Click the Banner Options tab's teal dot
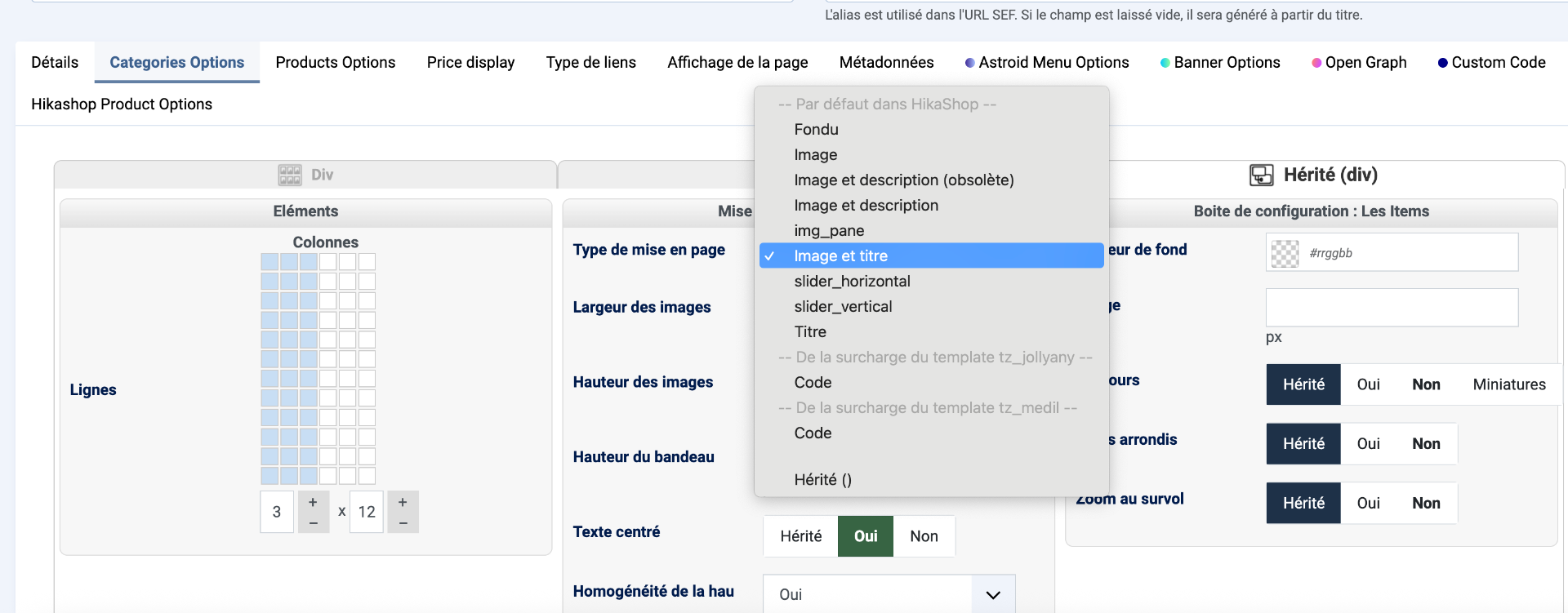Screen dimensions: 1568x613 [x=1165, y=63]
